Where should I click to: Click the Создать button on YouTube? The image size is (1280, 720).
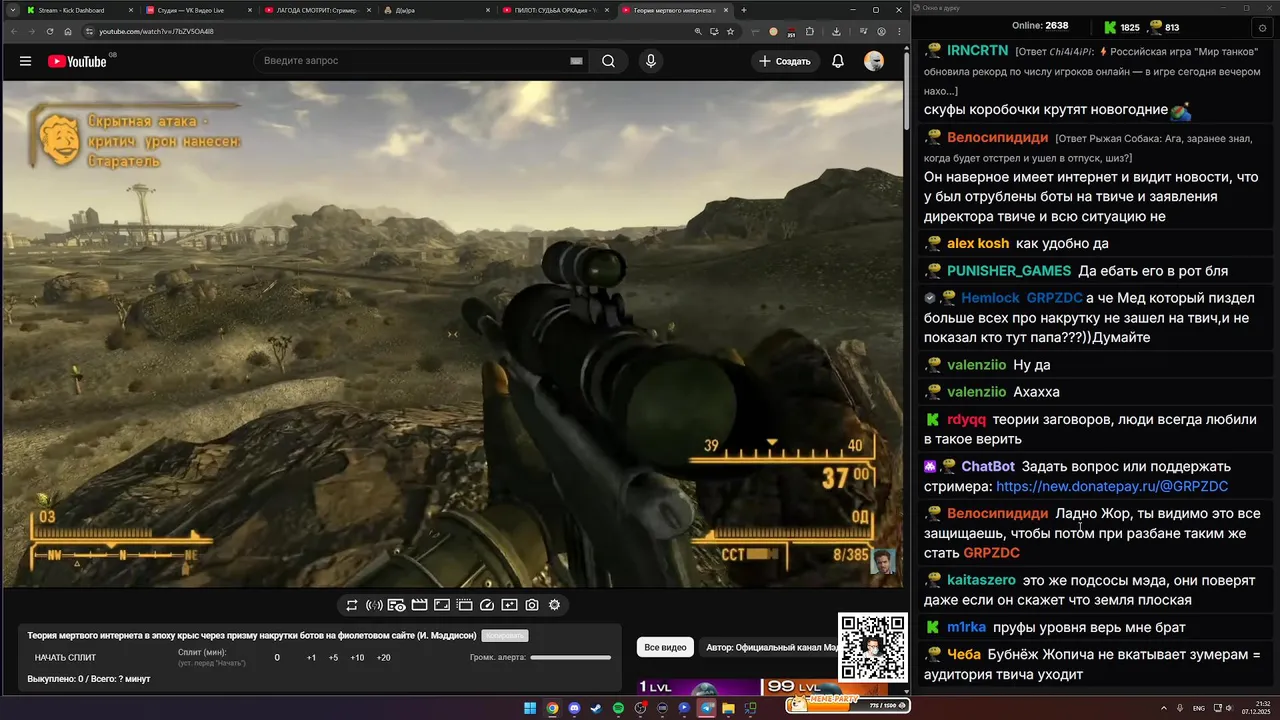coord(785,61)
